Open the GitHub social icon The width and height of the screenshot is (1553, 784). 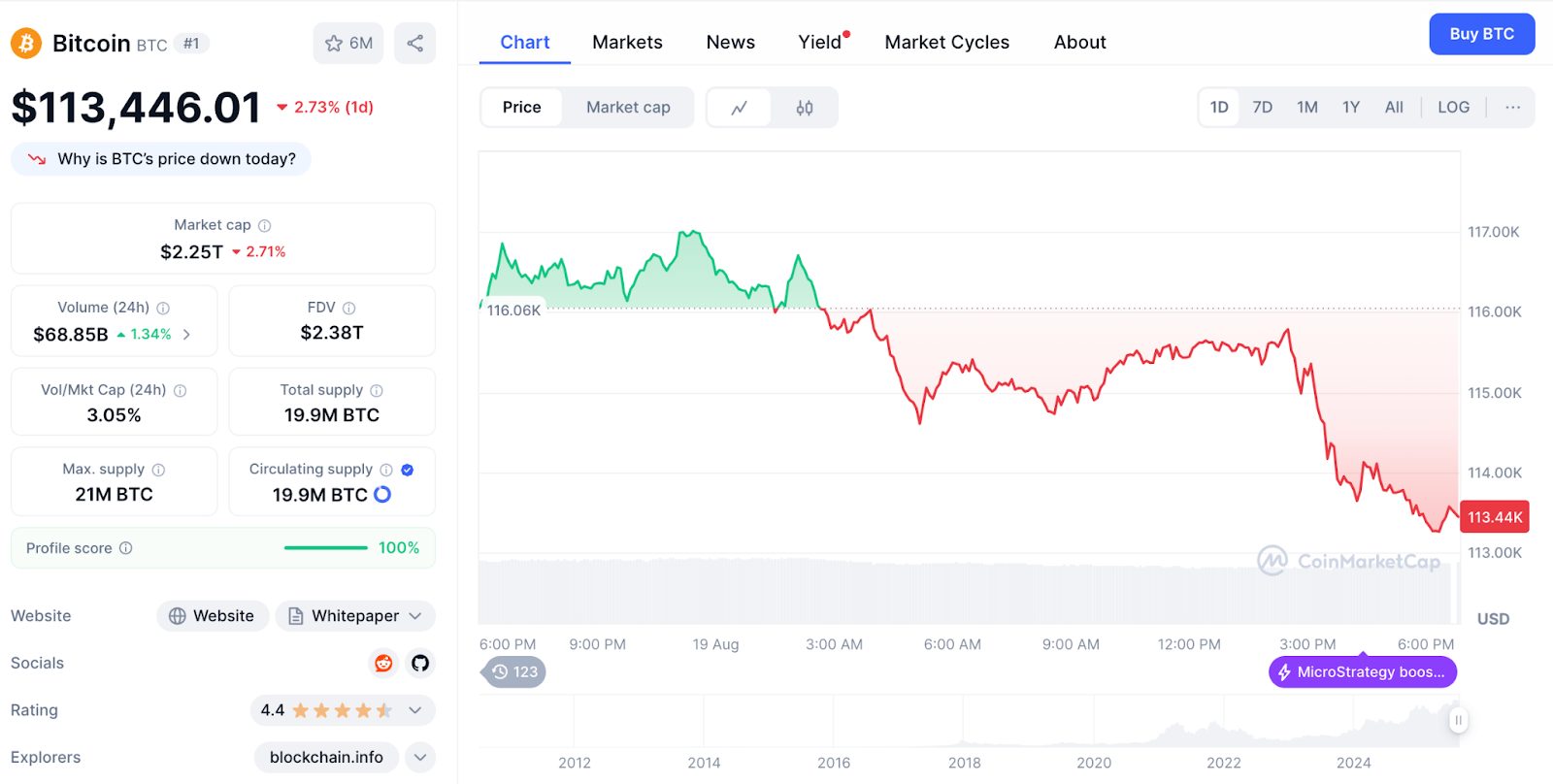click(420, 663)
